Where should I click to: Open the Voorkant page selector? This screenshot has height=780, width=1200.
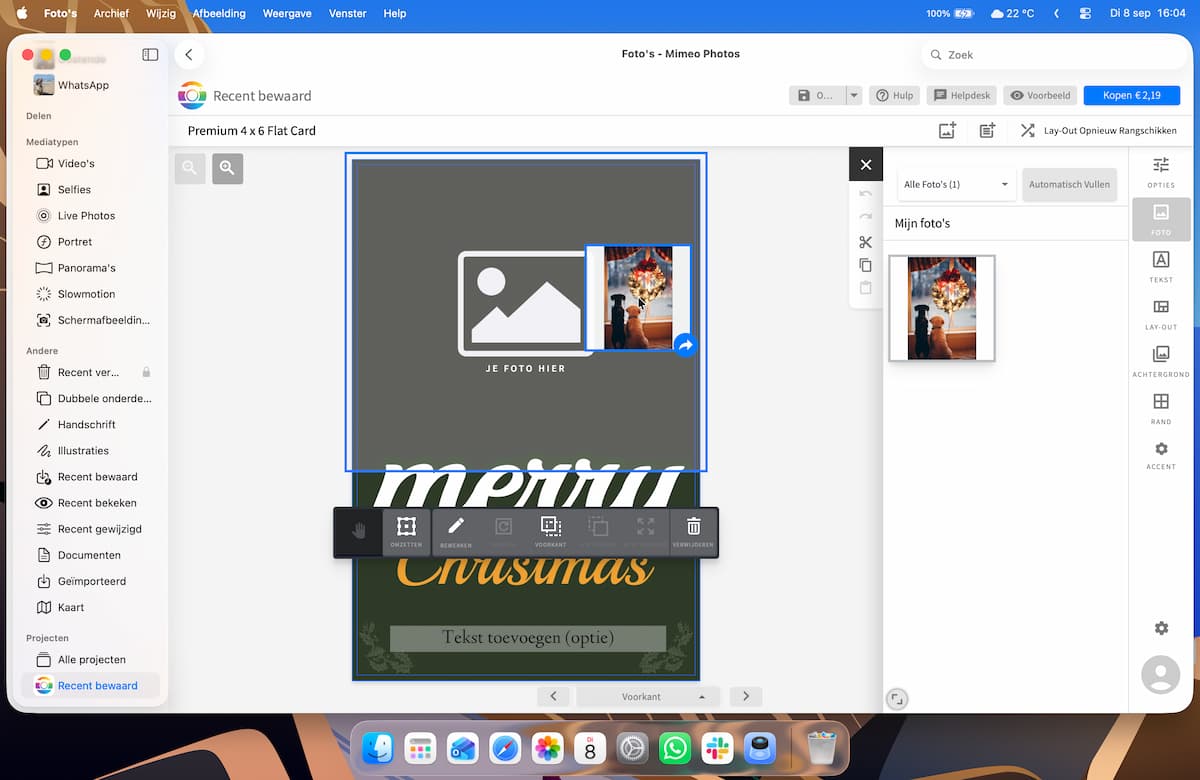coord(648,696)
